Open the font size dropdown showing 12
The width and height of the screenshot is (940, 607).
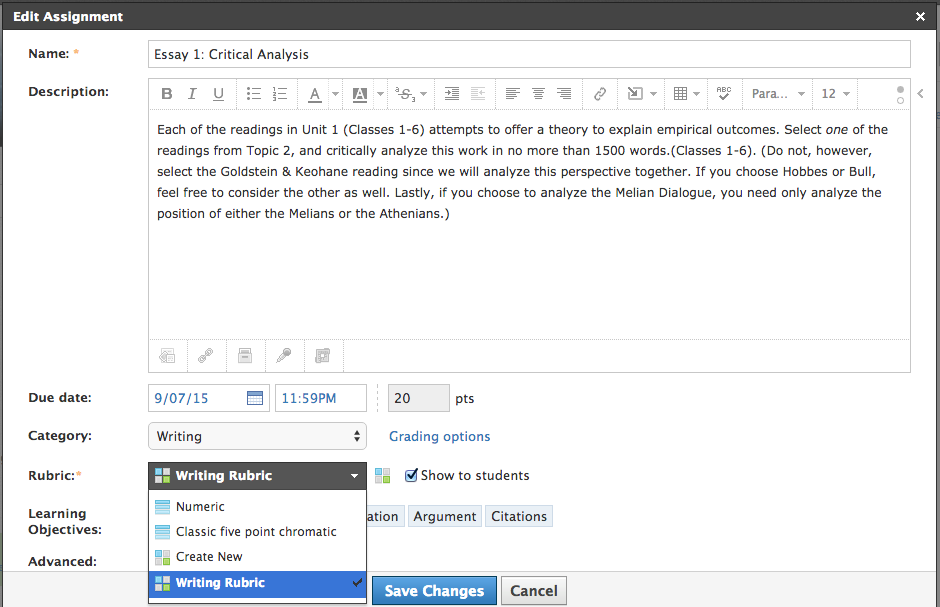835,94
